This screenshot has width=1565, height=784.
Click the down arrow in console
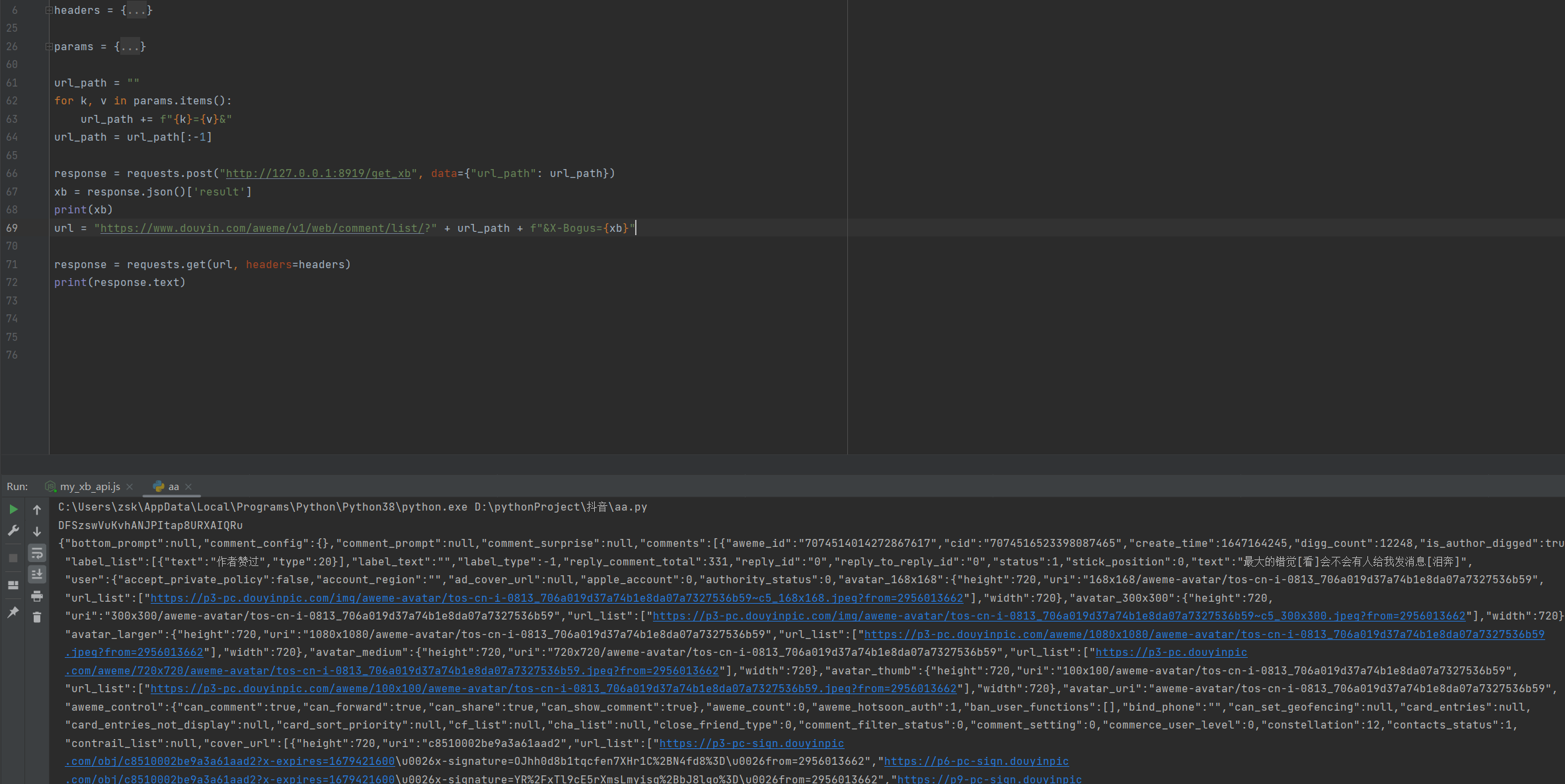pos(37,531)
